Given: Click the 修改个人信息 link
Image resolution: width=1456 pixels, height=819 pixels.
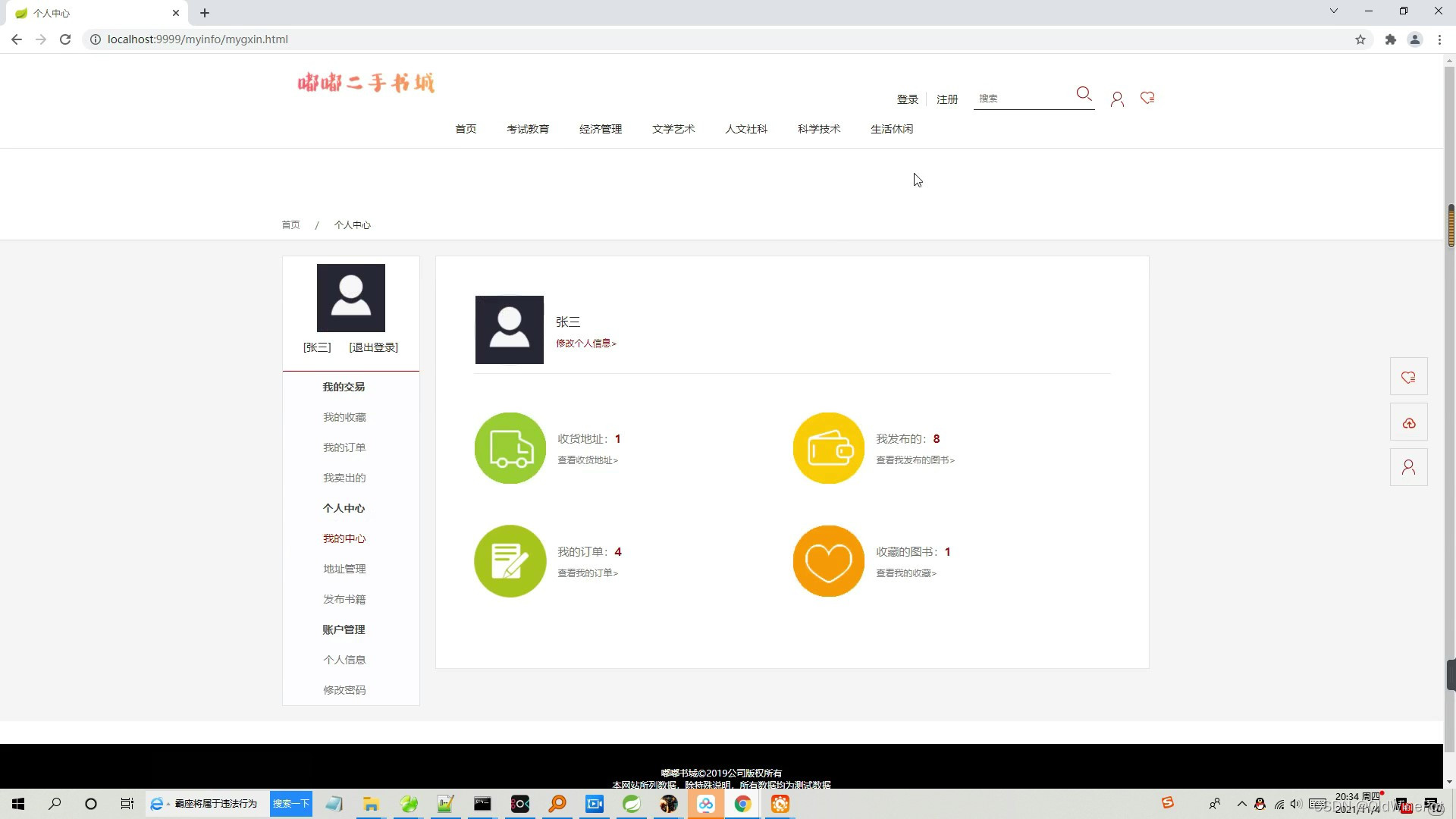Looking at the screenshot, I should coord(586,344).
